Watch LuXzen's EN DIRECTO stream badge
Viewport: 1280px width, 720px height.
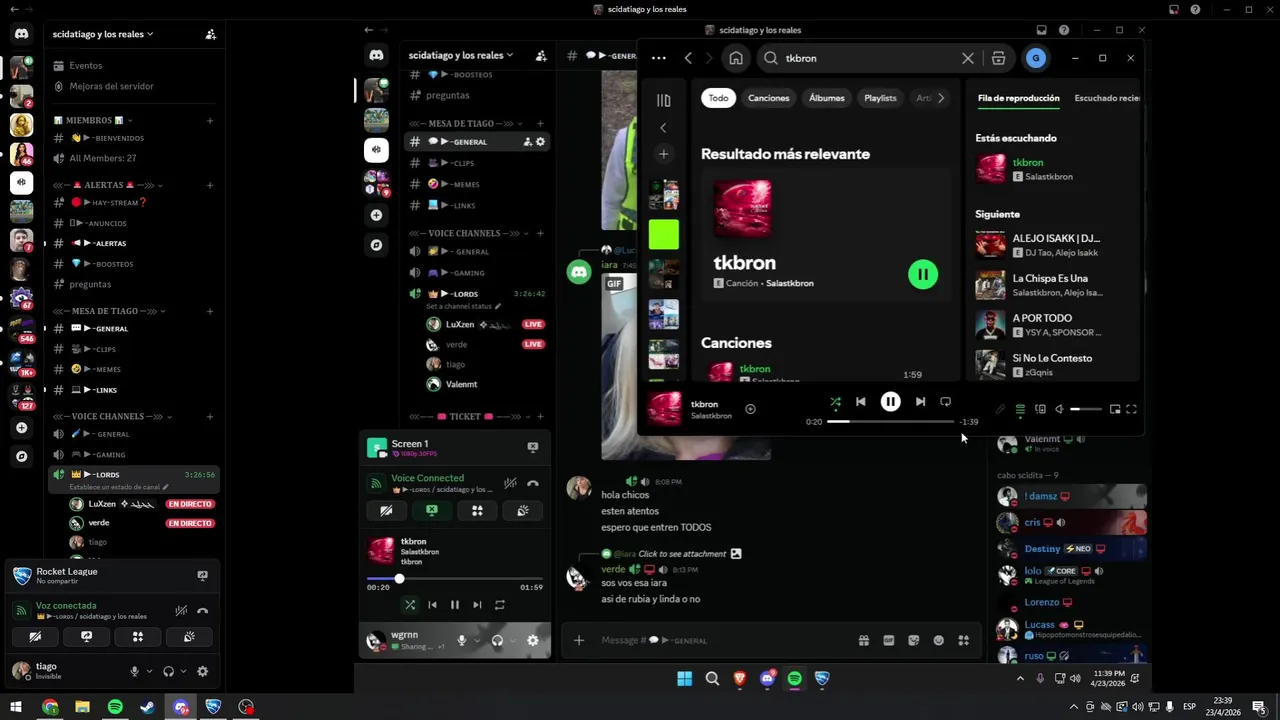pyautogui.click(x=190, y=504)
